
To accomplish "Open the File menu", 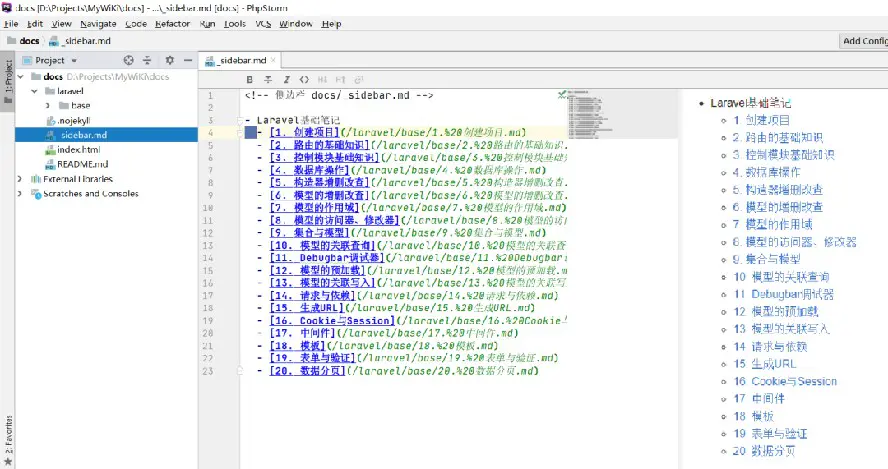I will tap(11, 24).
